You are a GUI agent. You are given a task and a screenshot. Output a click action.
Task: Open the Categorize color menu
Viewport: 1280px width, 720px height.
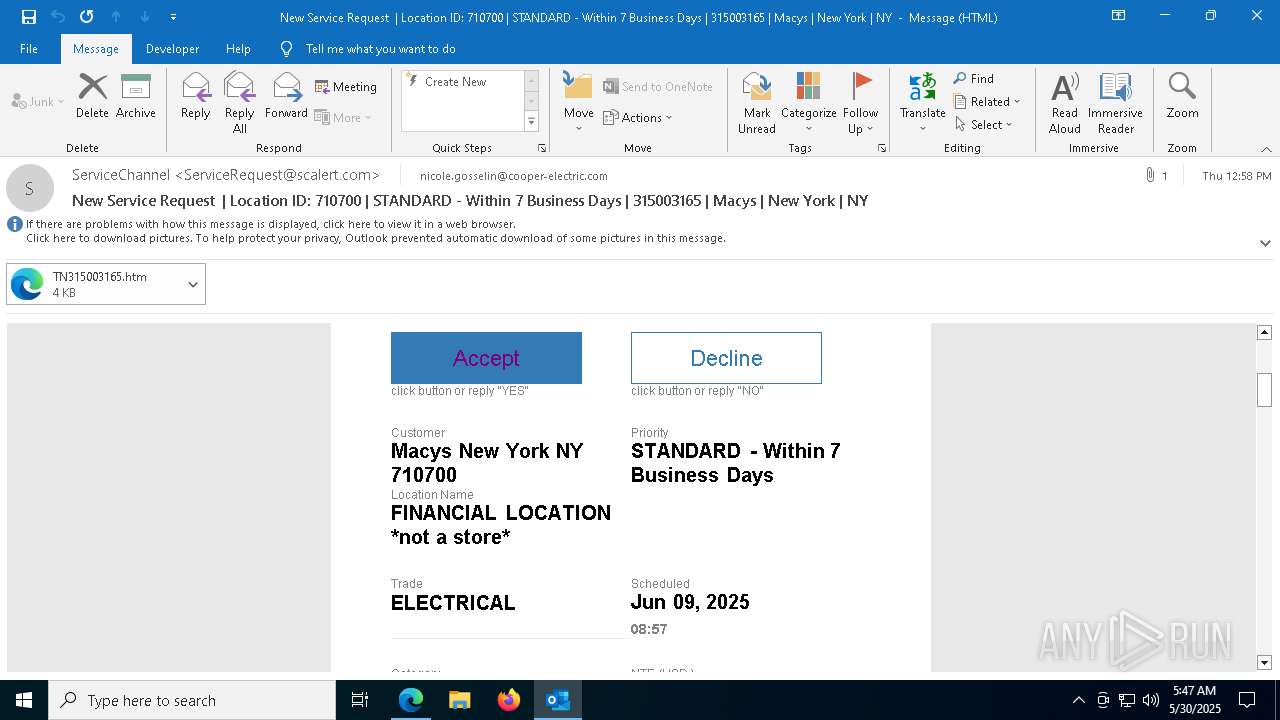coord(808,103)
